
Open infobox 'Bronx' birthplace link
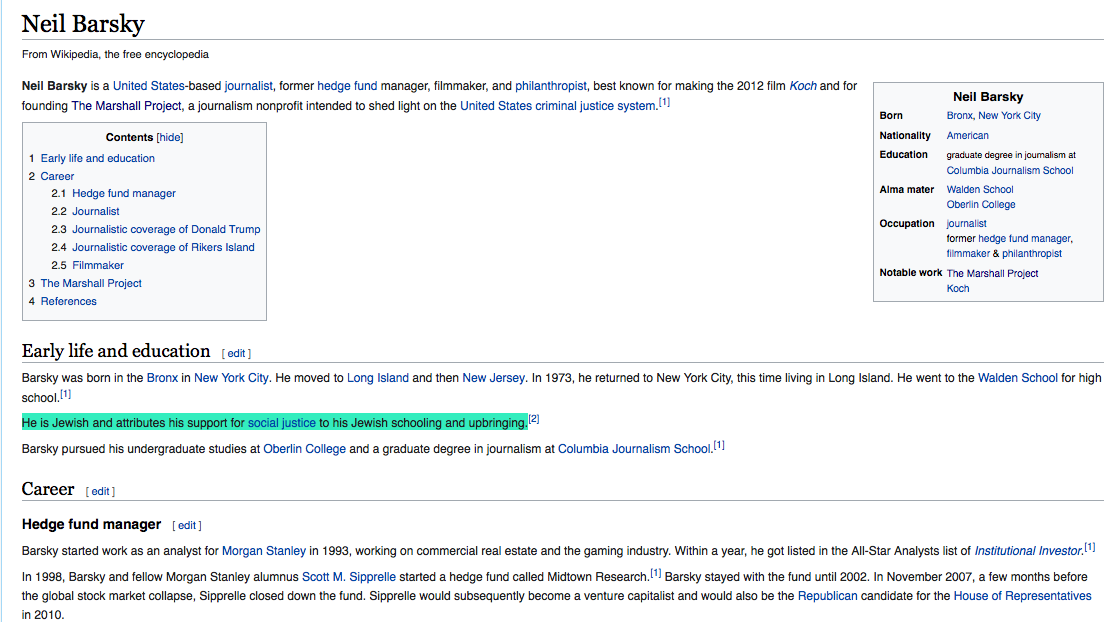959,116
